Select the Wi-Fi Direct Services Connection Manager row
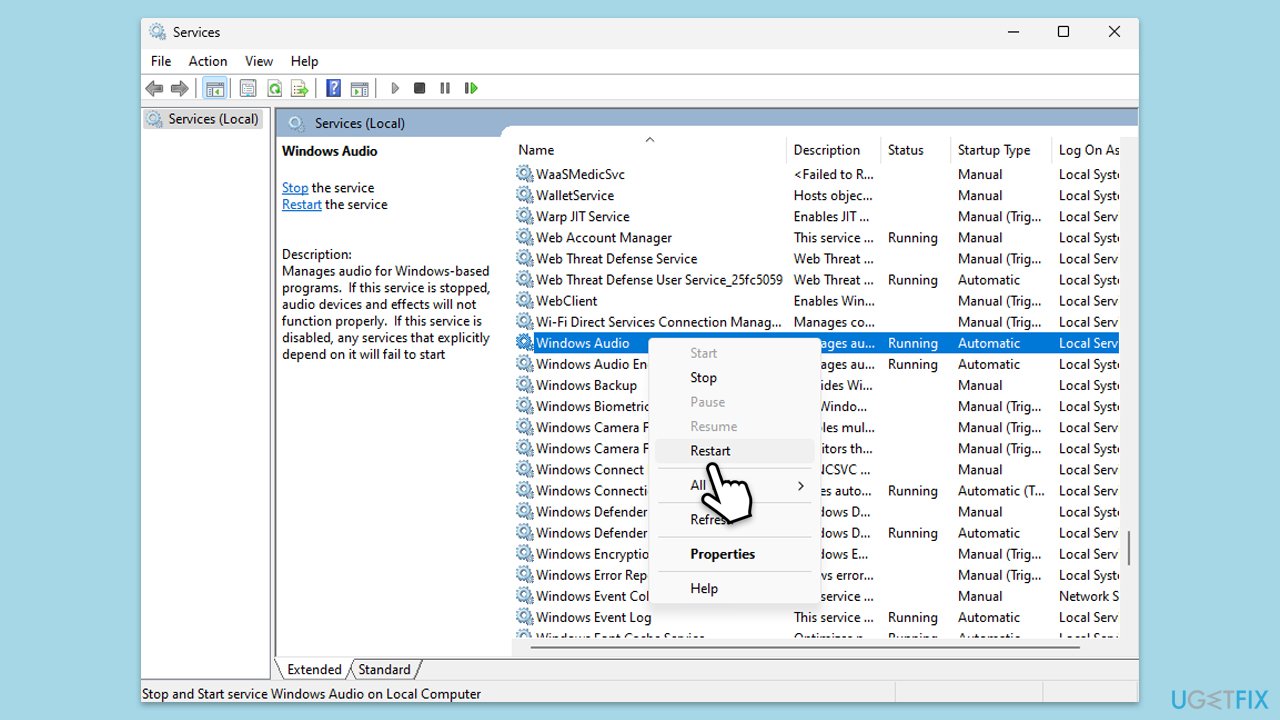 [x=816, y=322]
